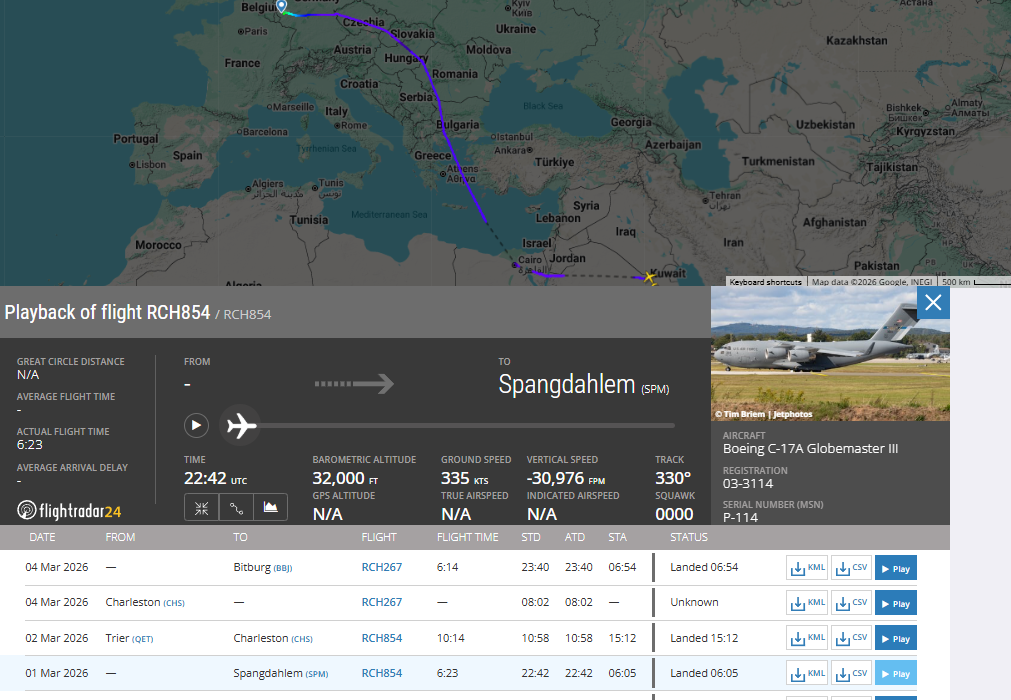The image size is (1011, 700).
Task: Click the Keyboard shortcuts map link
Action: pyautogui.click(x=765, y=282)
